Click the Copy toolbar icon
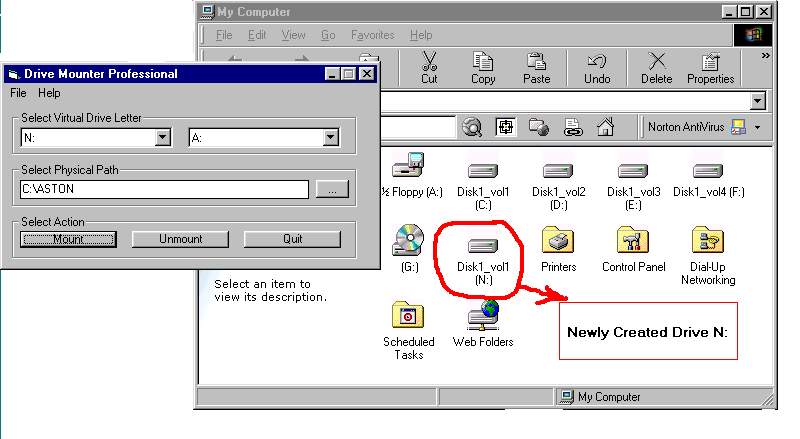 [x=483, y=68]
